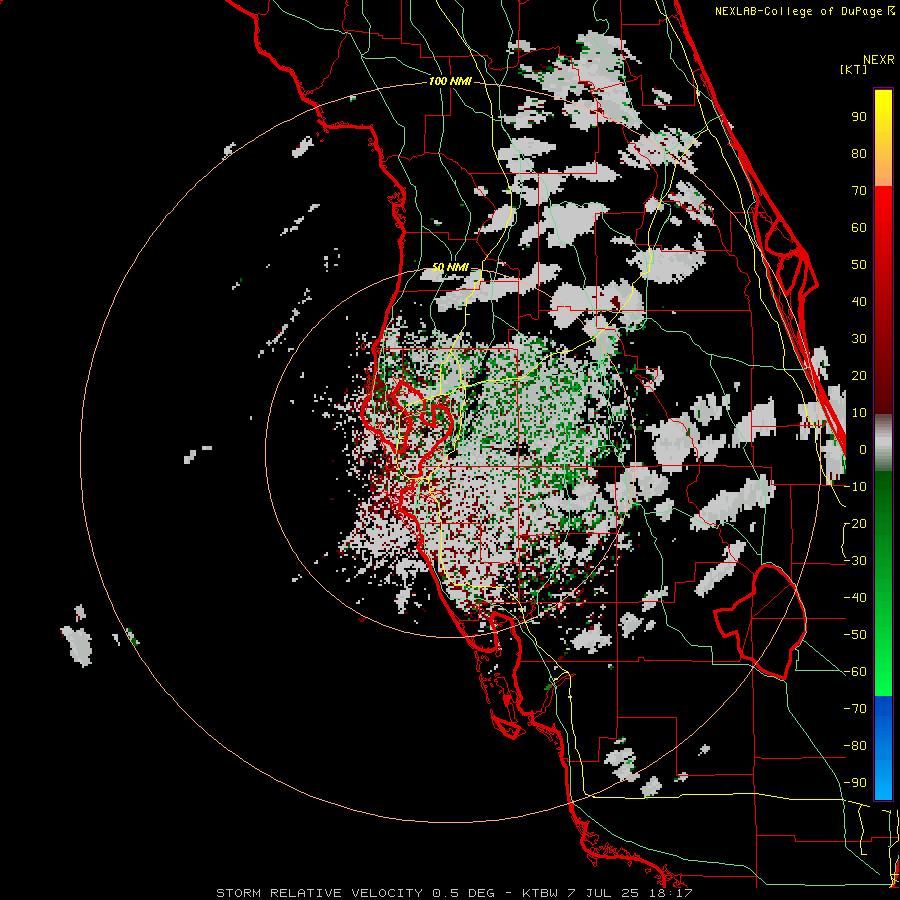Click the NEXR label above the scale

(x=879, y=60)
